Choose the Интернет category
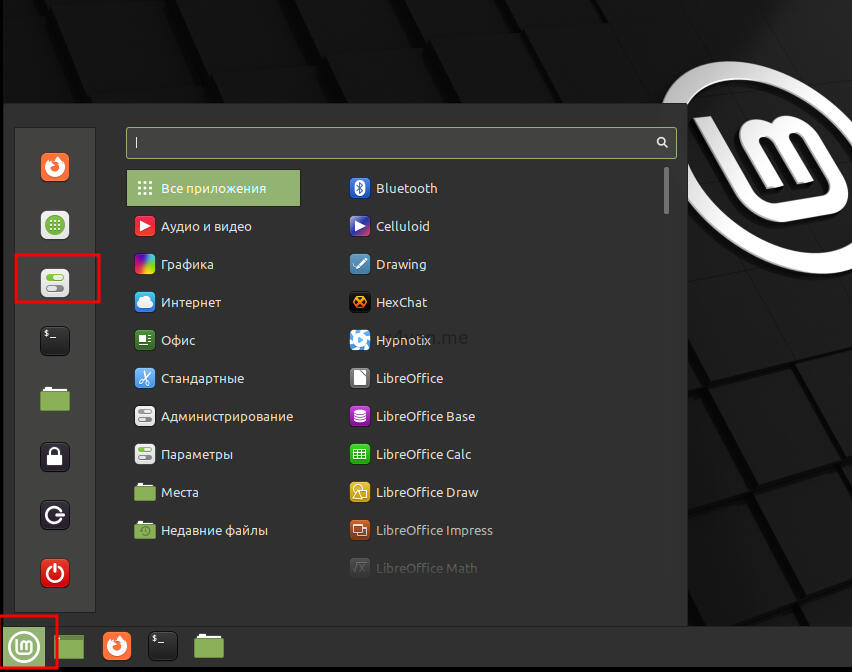 (x=190, y=303)
